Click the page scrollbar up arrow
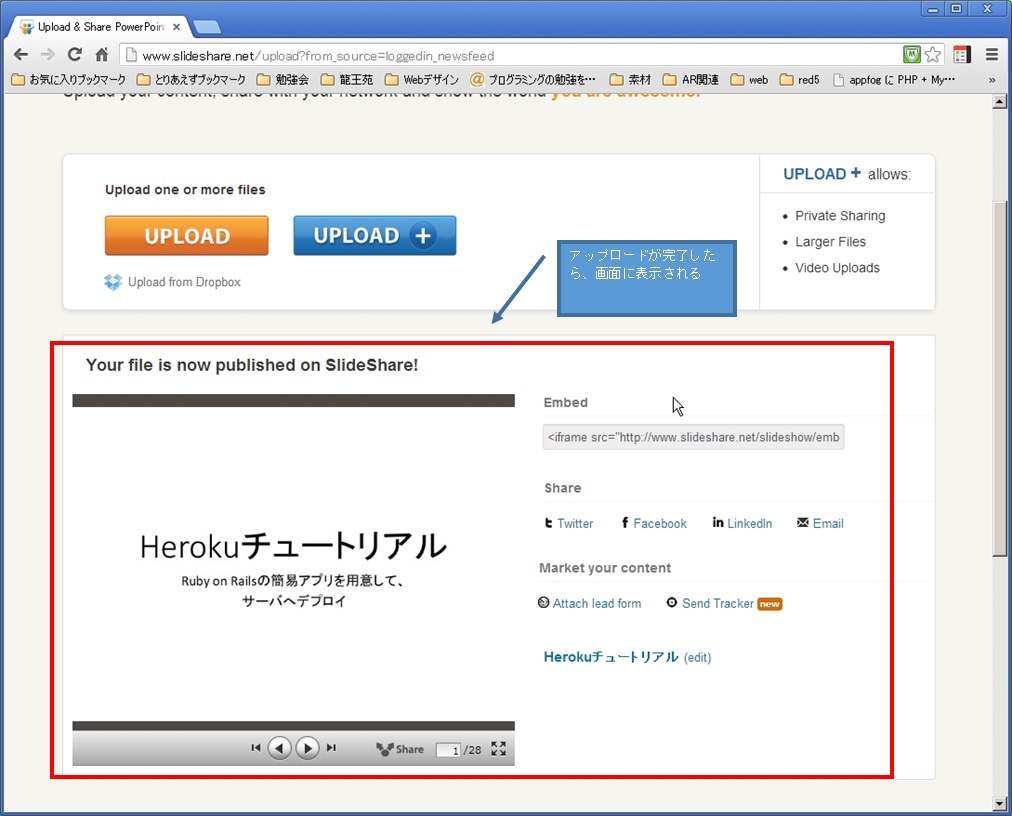This screenshot has width=1012, height=816. (999, 101)
